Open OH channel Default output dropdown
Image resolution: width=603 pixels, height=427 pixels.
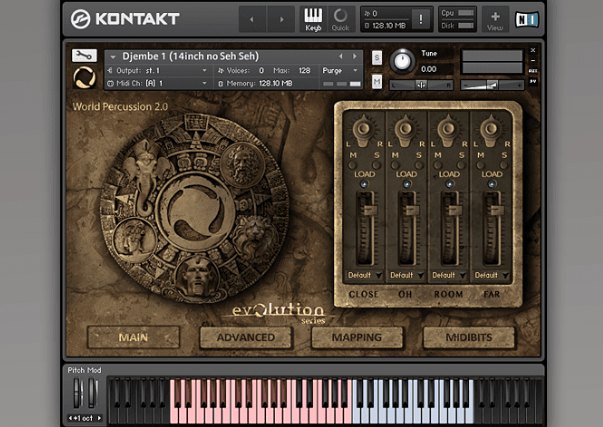click(407, 275)
